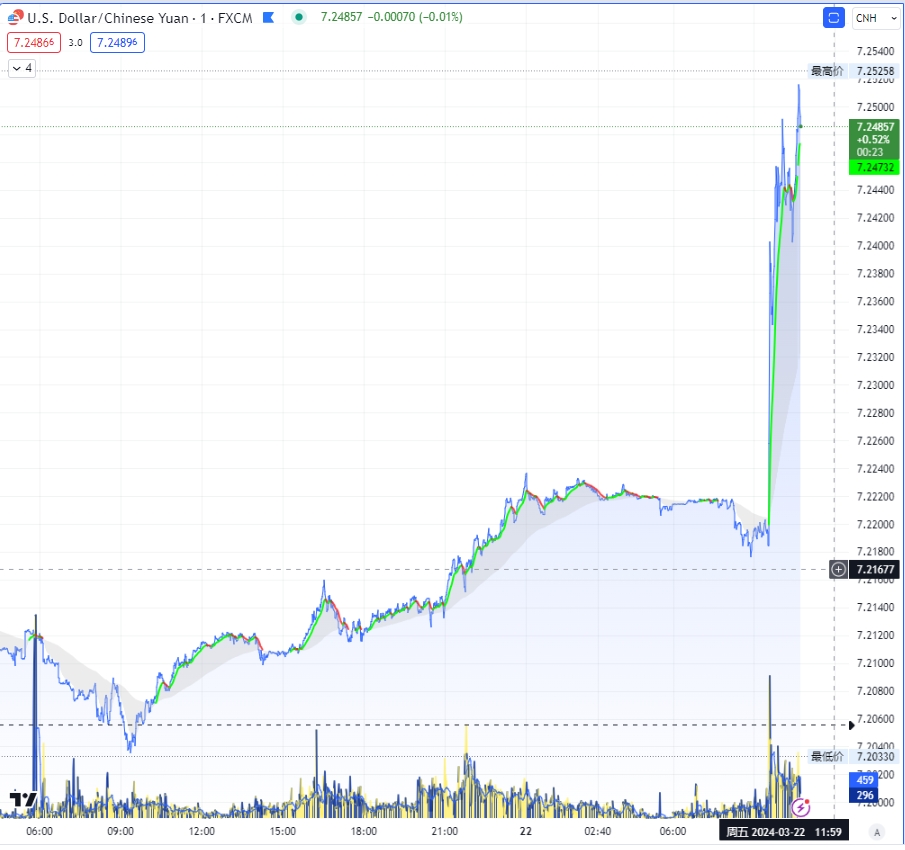Click the blue flag icon next to FXCM
This screenshot has width=905, height=850.
(x=268, y=17)
